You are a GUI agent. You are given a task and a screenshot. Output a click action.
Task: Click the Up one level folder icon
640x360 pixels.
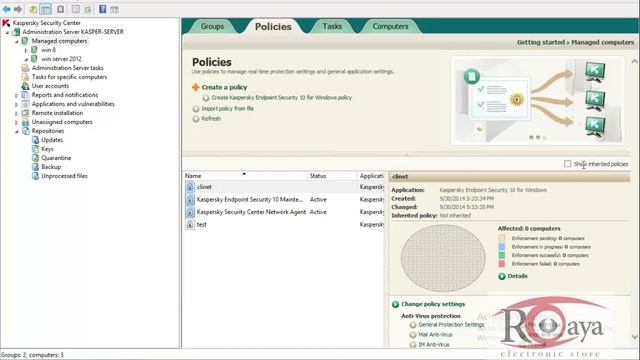(x=33, y=9)
